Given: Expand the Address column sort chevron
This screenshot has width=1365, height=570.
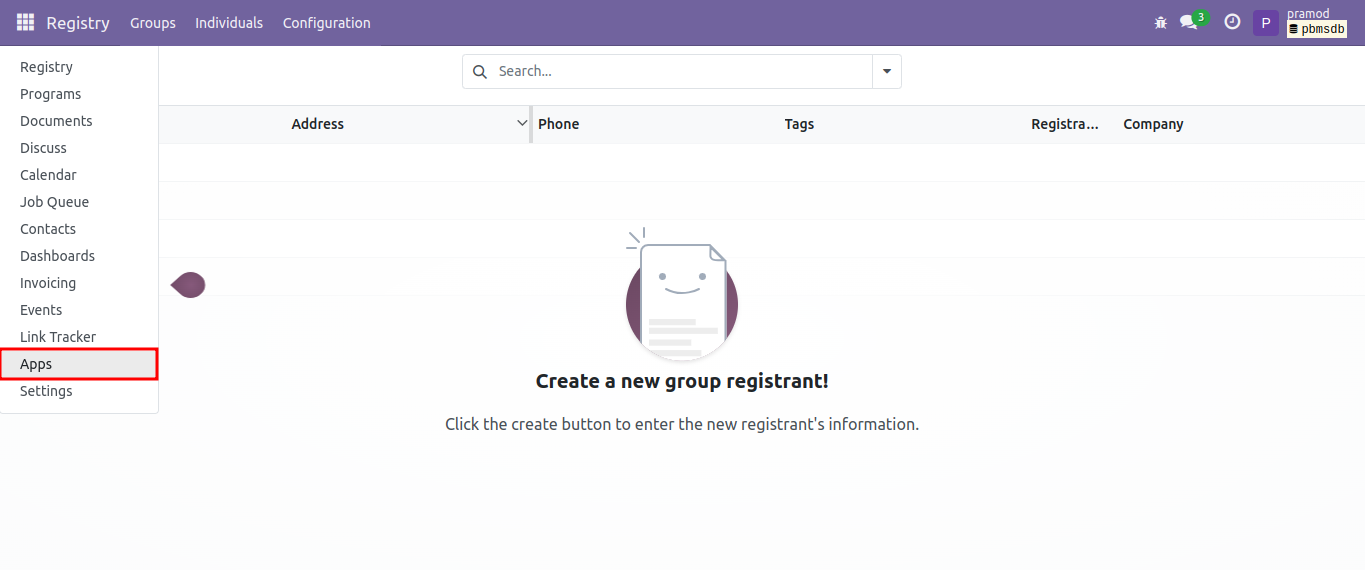Looking at the screenshot, I should click(x=521, y=124).
